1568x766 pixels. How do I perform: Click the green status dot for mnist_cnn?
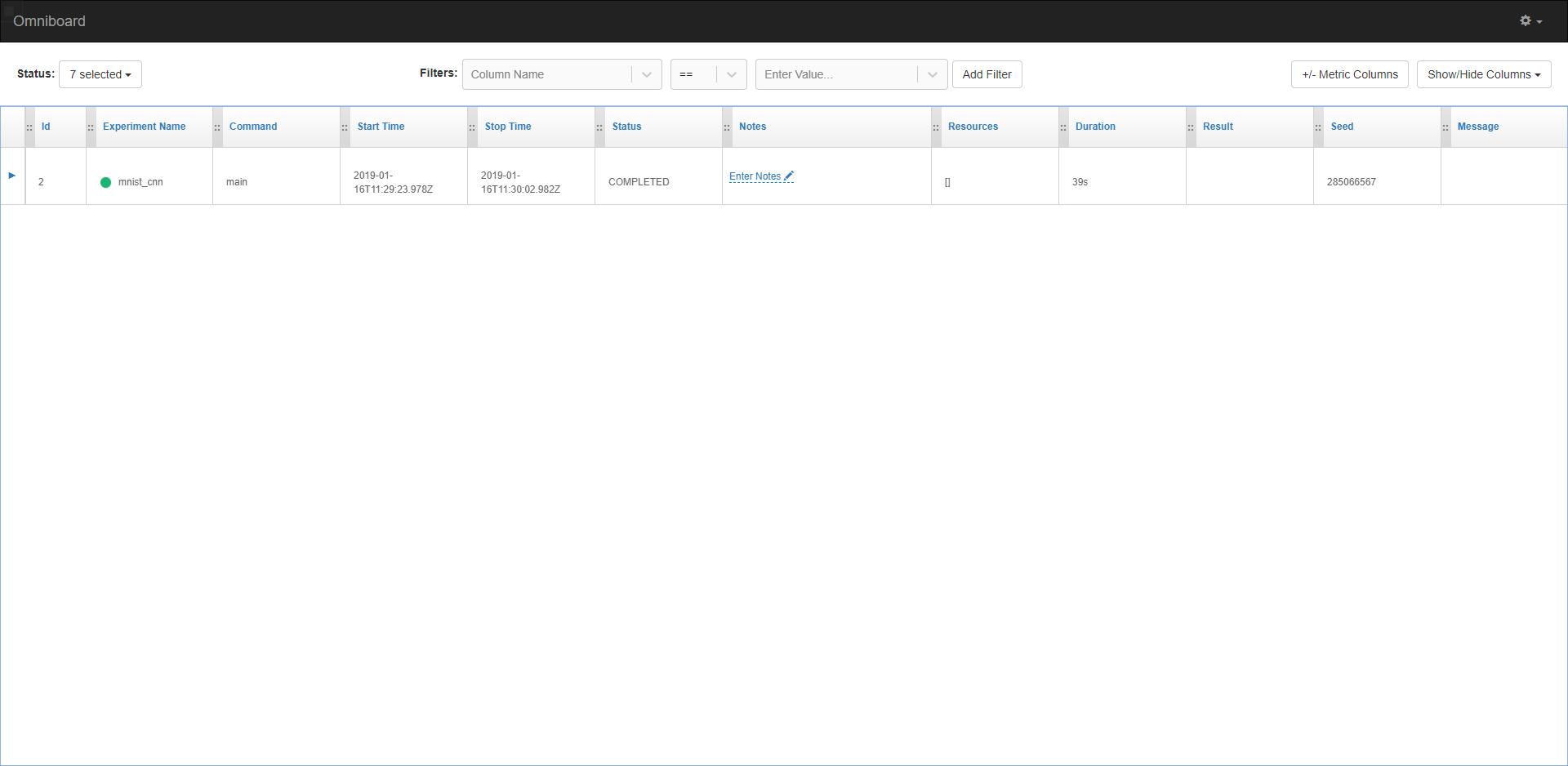(105, 182)
